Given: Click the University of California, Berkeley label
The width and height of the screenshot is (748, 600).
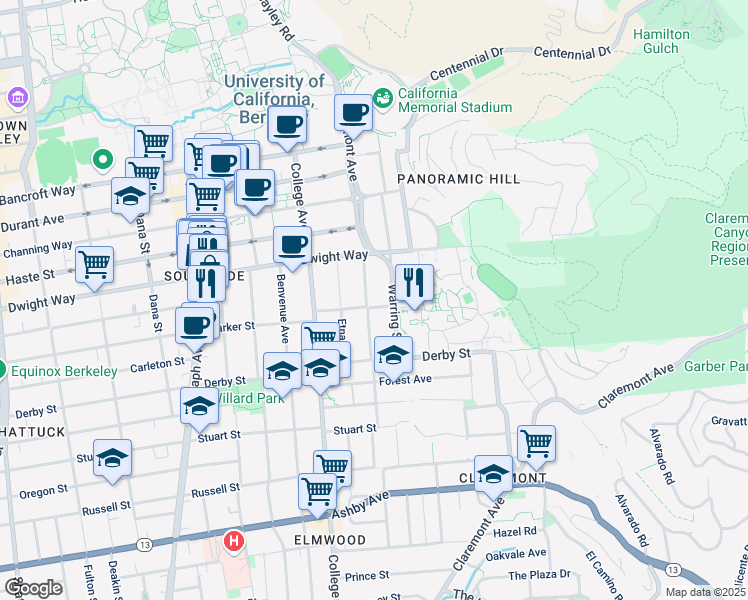Looking at the screenshot, I should click(274, 98).
